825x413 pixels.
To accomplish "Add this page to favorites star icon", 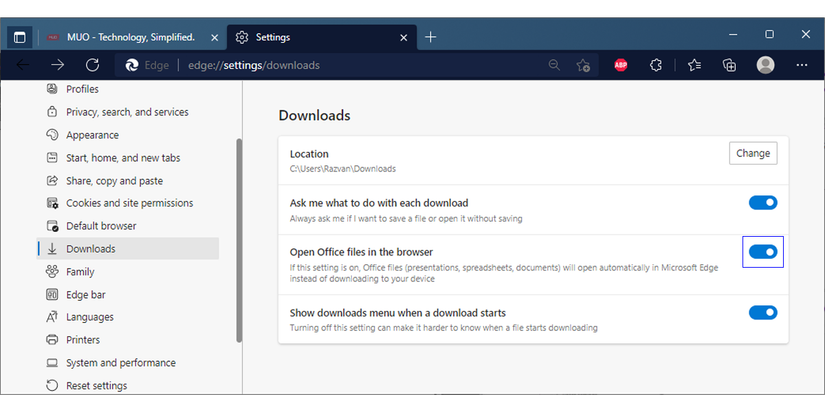I will tap(583, 65).
